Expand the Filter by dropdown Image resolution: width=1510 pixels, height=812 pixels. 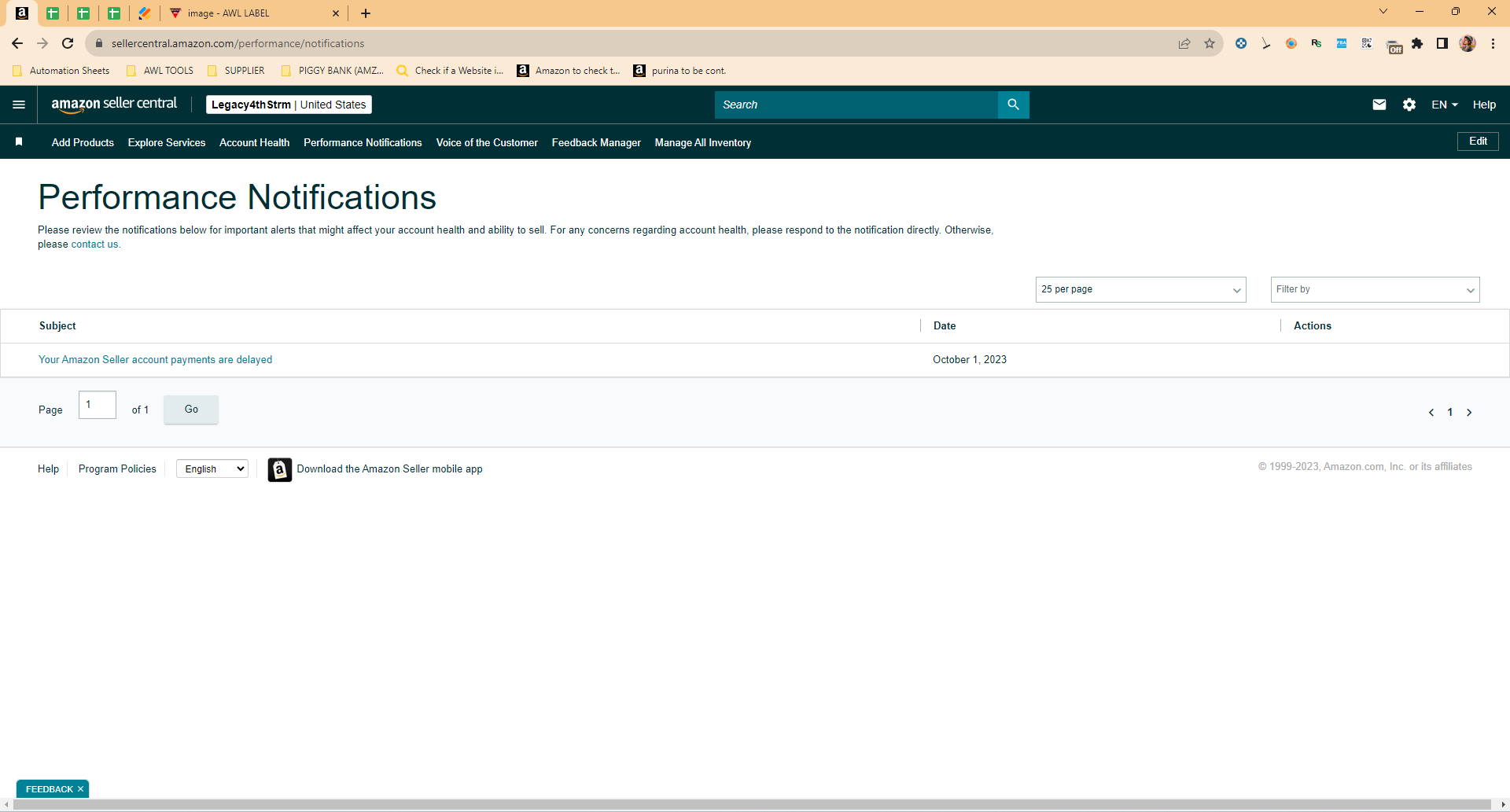click(x=1375, y=289)
